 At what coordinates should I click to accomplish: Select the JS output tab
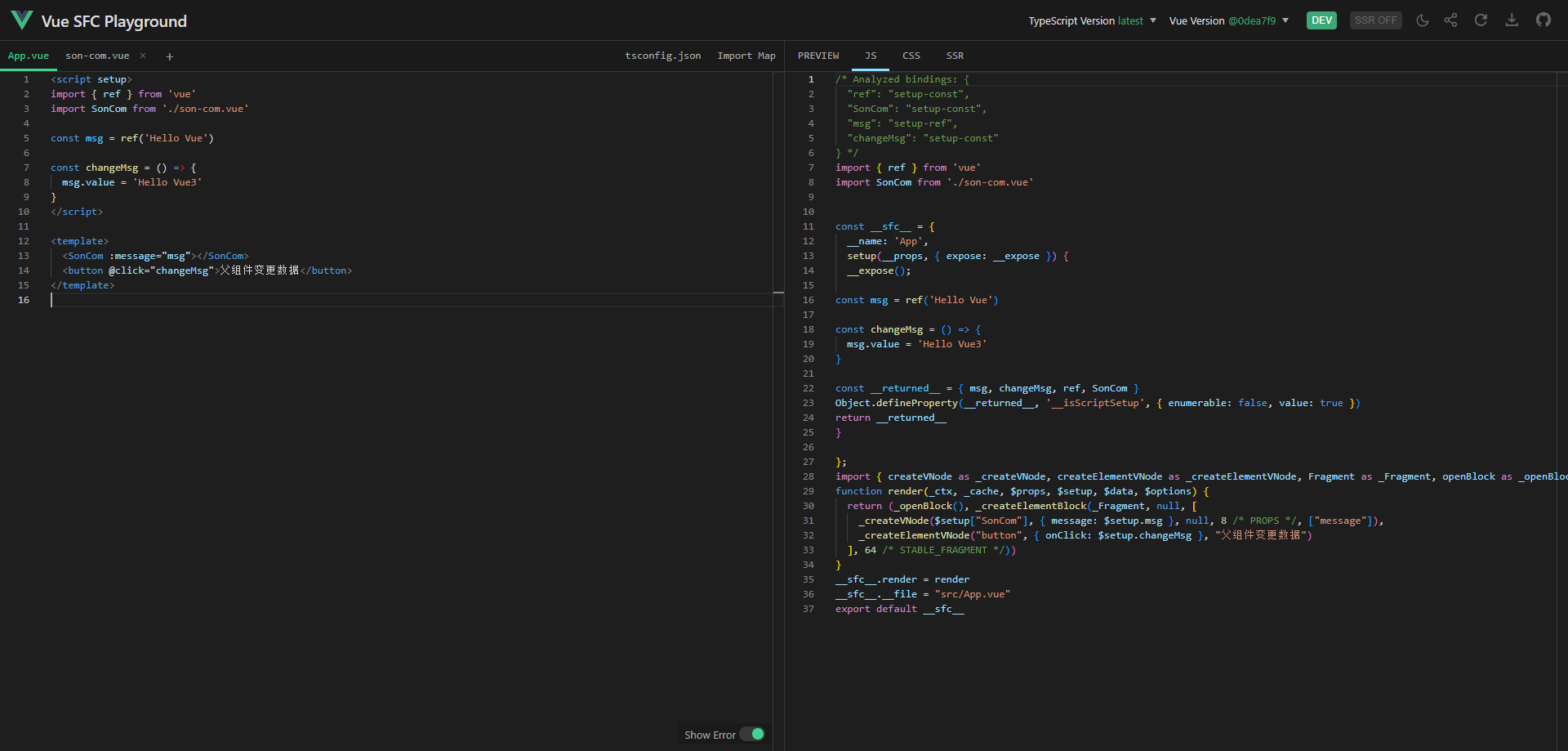[x=871, y=56]
